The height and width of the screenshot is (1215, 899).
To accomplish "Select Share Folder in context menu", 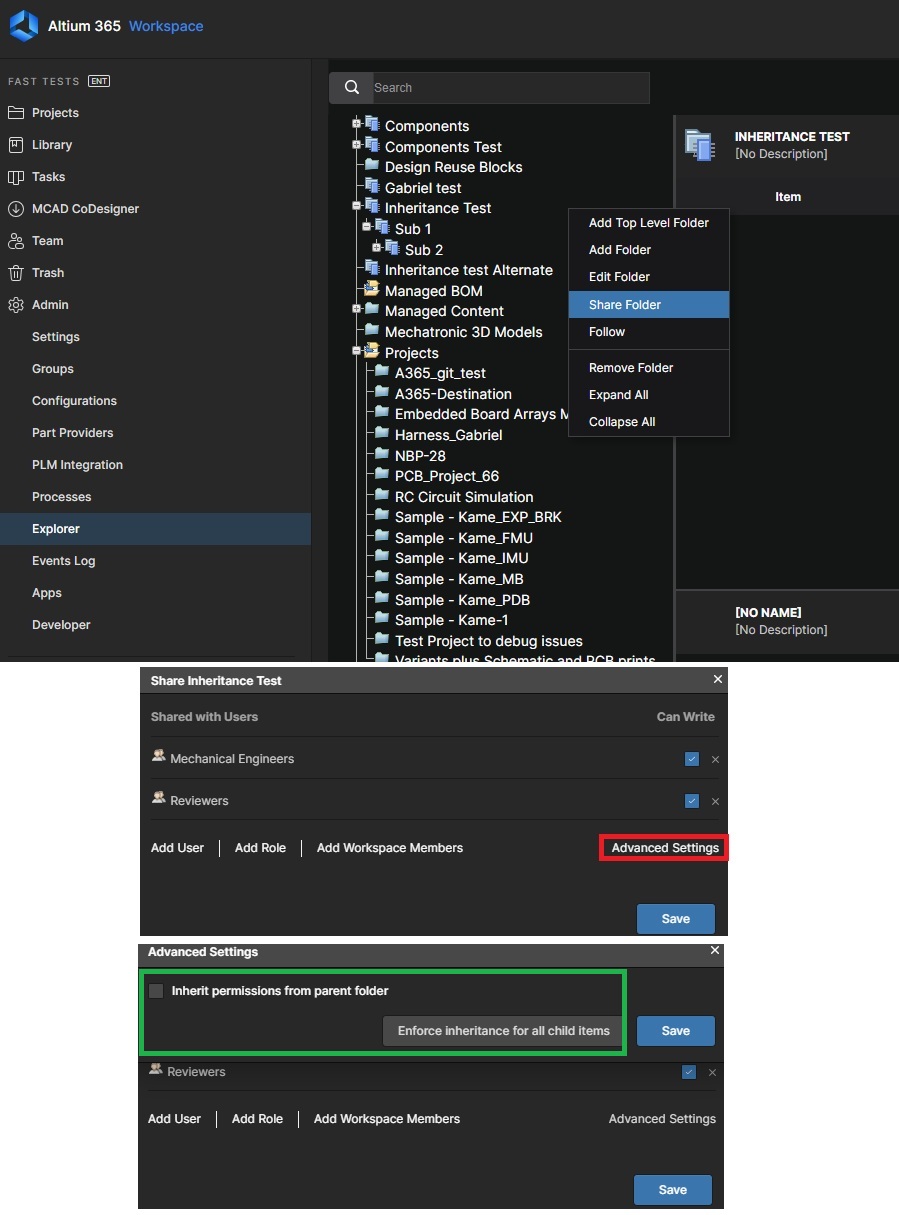I will tap(649, 304).
